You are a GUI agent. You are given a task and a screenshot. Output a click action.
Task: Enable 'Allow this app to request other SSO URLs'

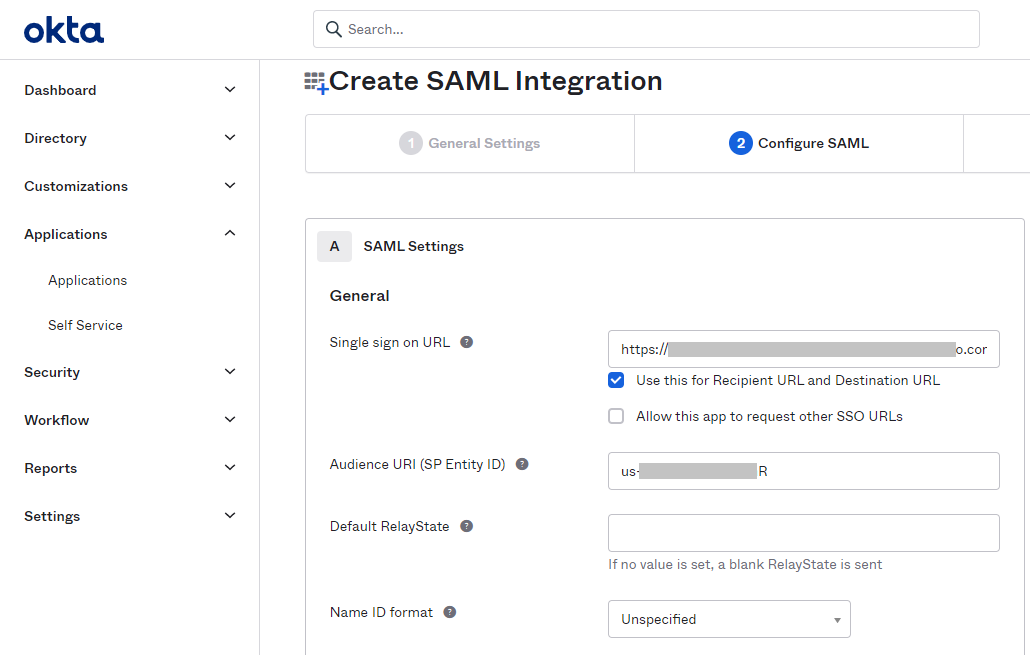pos(616,416)
